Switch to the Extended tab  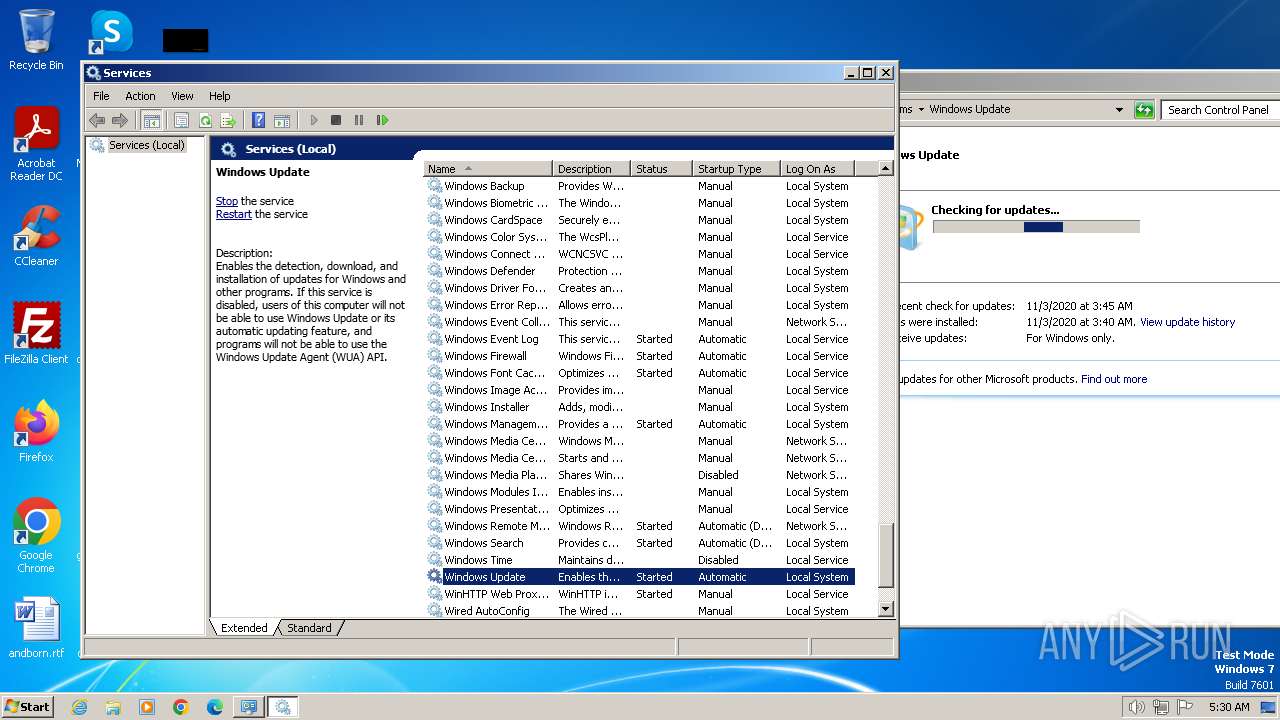(244, 628)
